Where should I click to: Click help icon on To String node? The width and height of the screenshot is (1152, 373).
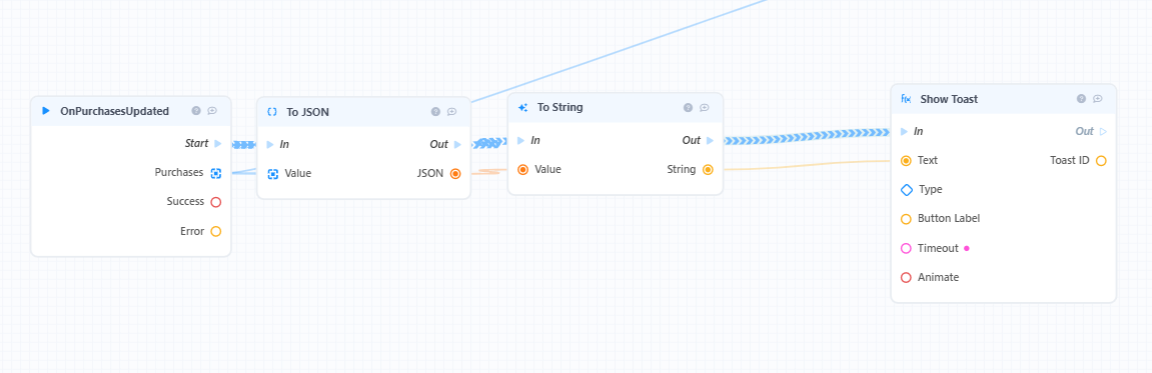(x=688, y=107)
